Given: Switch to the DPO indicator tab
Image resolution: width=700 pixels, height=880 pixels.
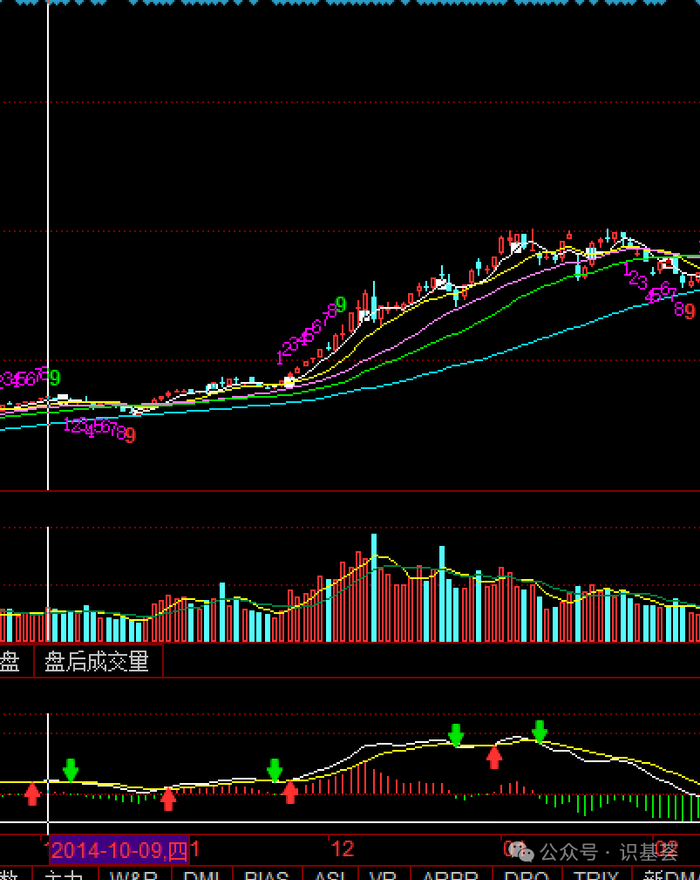Looking at the screenshot, I should 526,874.
